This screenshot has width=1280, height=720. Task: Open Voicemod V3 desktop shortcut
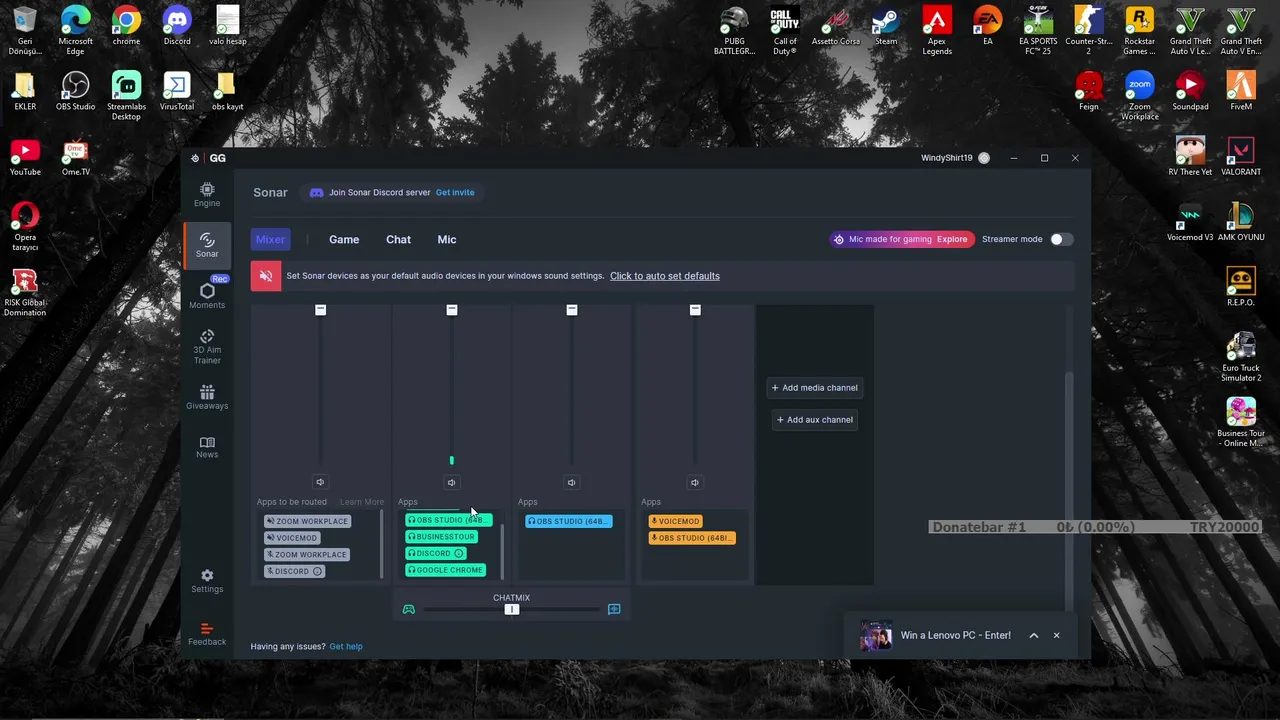pos(1190,222)
